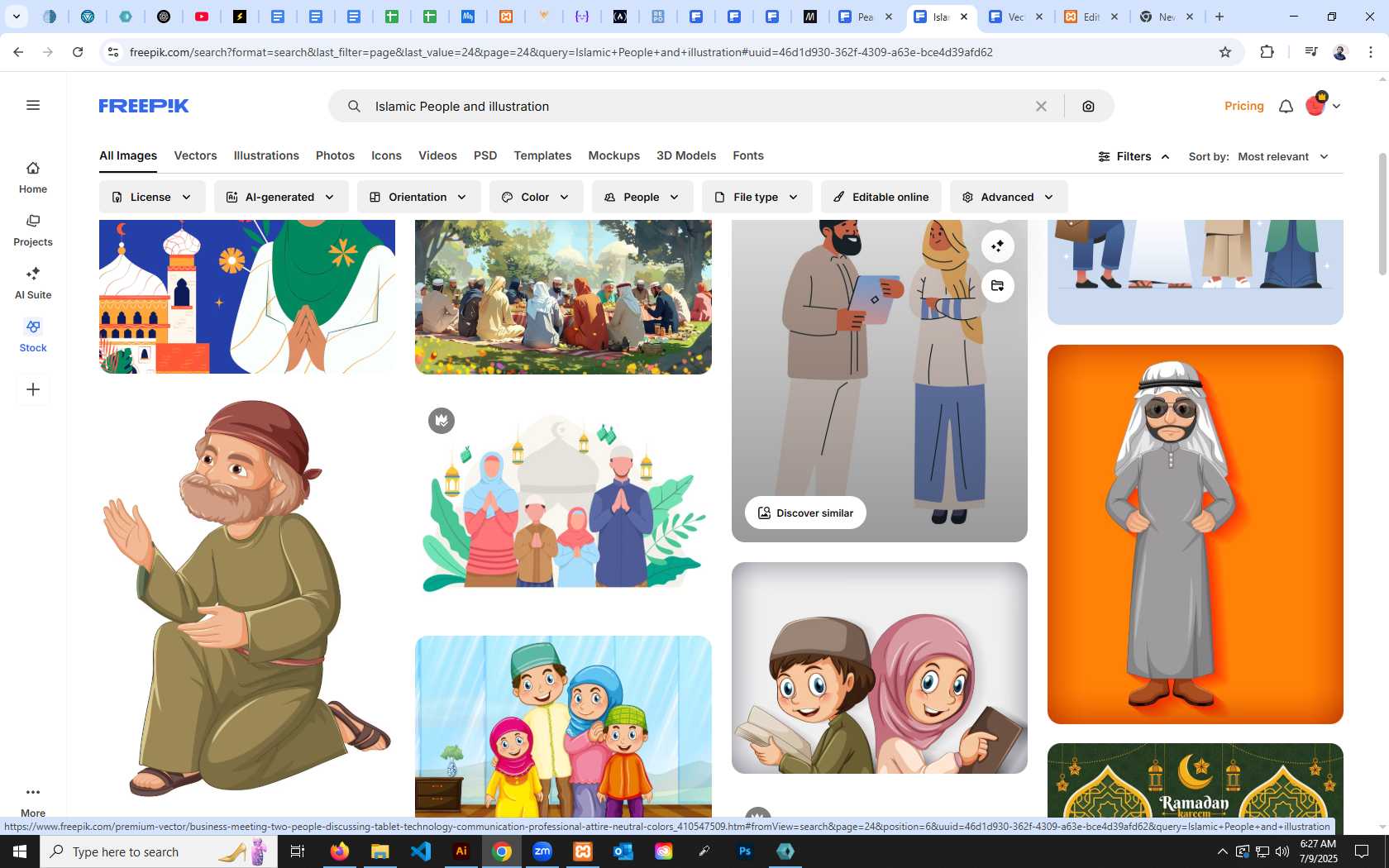Open Windows Start menu
This screenshot has height=868, width=1389.
pyautogui.click(x=20, y=851)
